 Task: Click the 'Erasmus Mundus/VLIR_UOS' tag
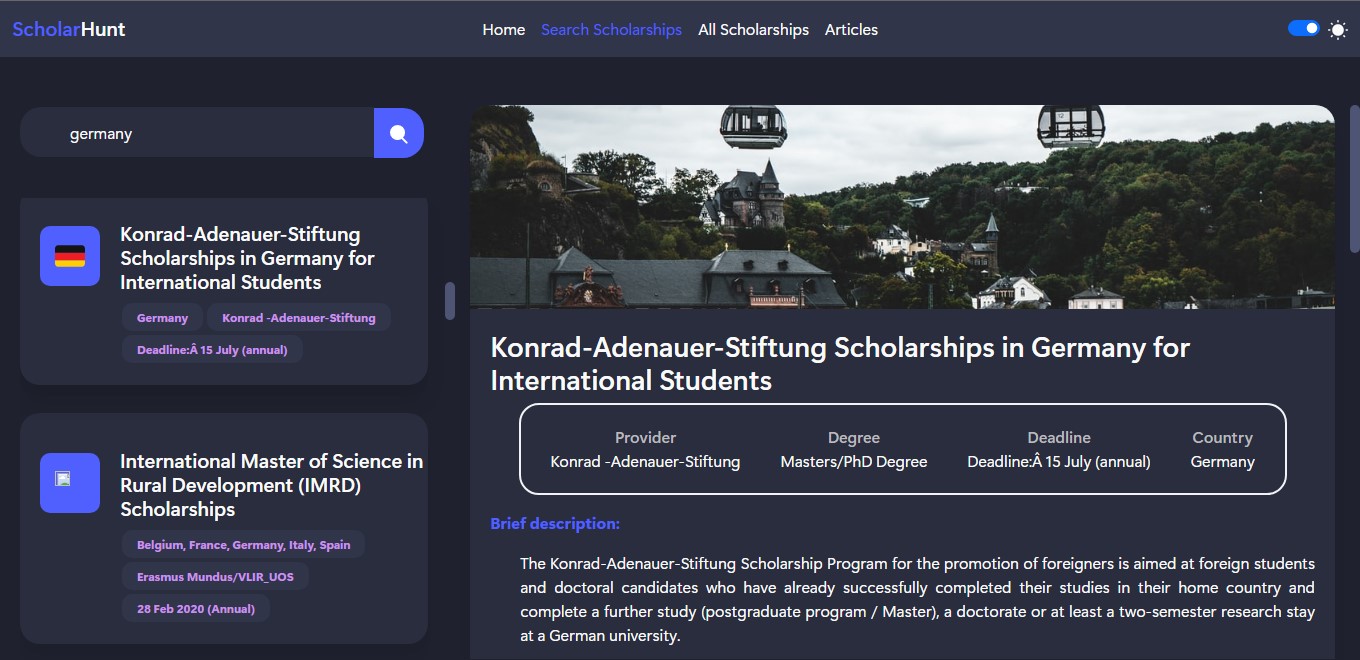pos(215,577)
